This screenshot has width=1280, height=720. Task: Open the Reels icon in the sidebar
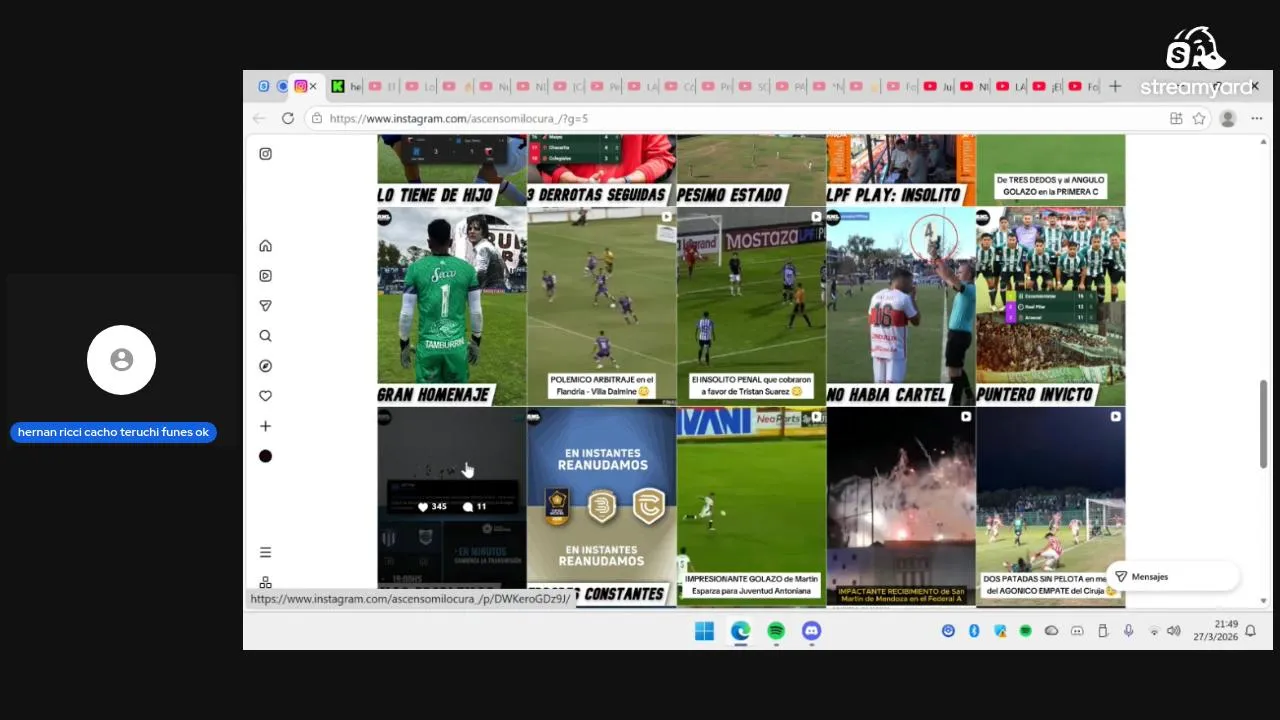coord(265,276)
